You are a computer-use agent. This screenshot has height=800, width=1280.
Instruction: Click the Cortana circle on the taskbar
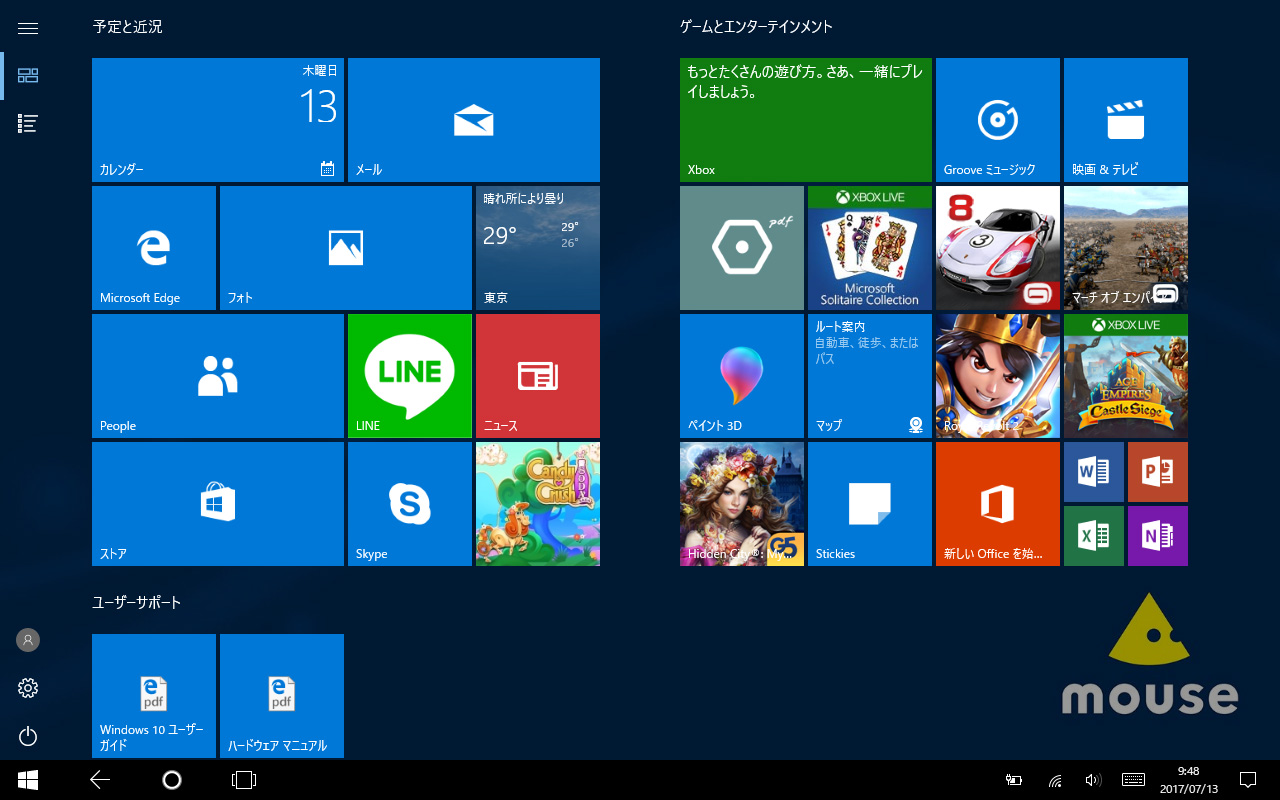click(171, 779)
